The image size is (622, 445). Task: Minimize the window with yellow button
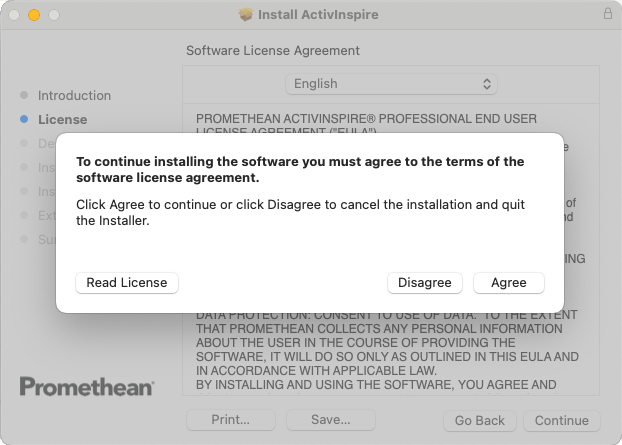(34, 15)
